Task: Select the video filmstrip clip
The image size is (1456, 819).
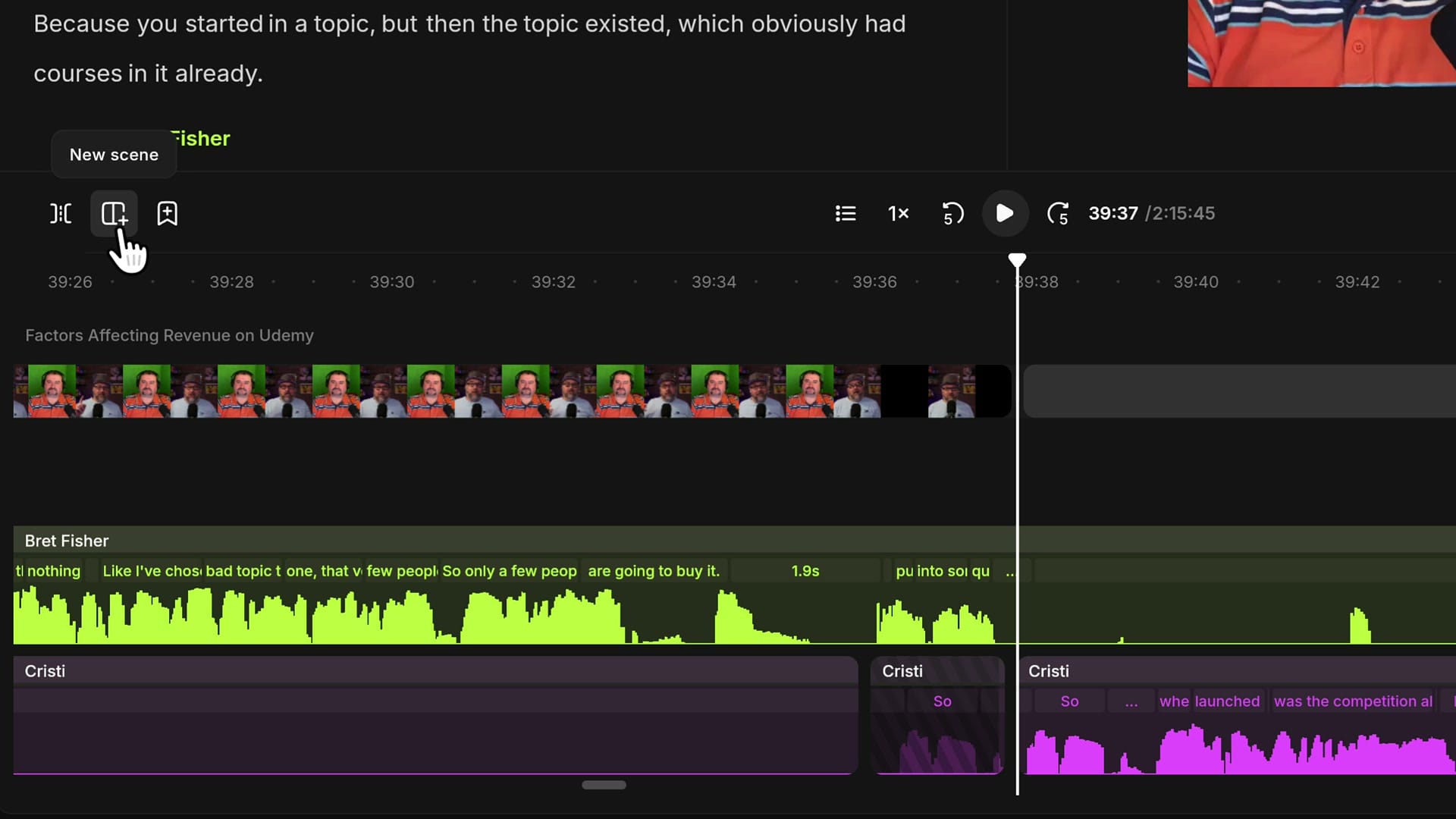Action: click(512, 391)
